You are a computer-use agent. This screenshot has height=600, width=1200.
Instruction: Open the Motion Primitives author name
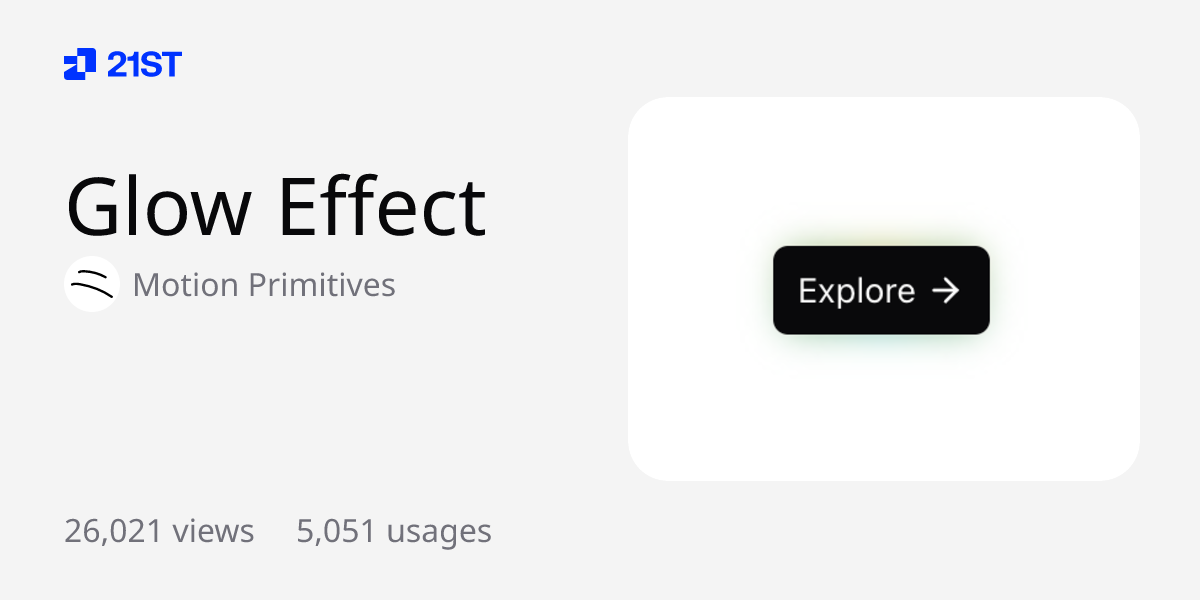264,285
